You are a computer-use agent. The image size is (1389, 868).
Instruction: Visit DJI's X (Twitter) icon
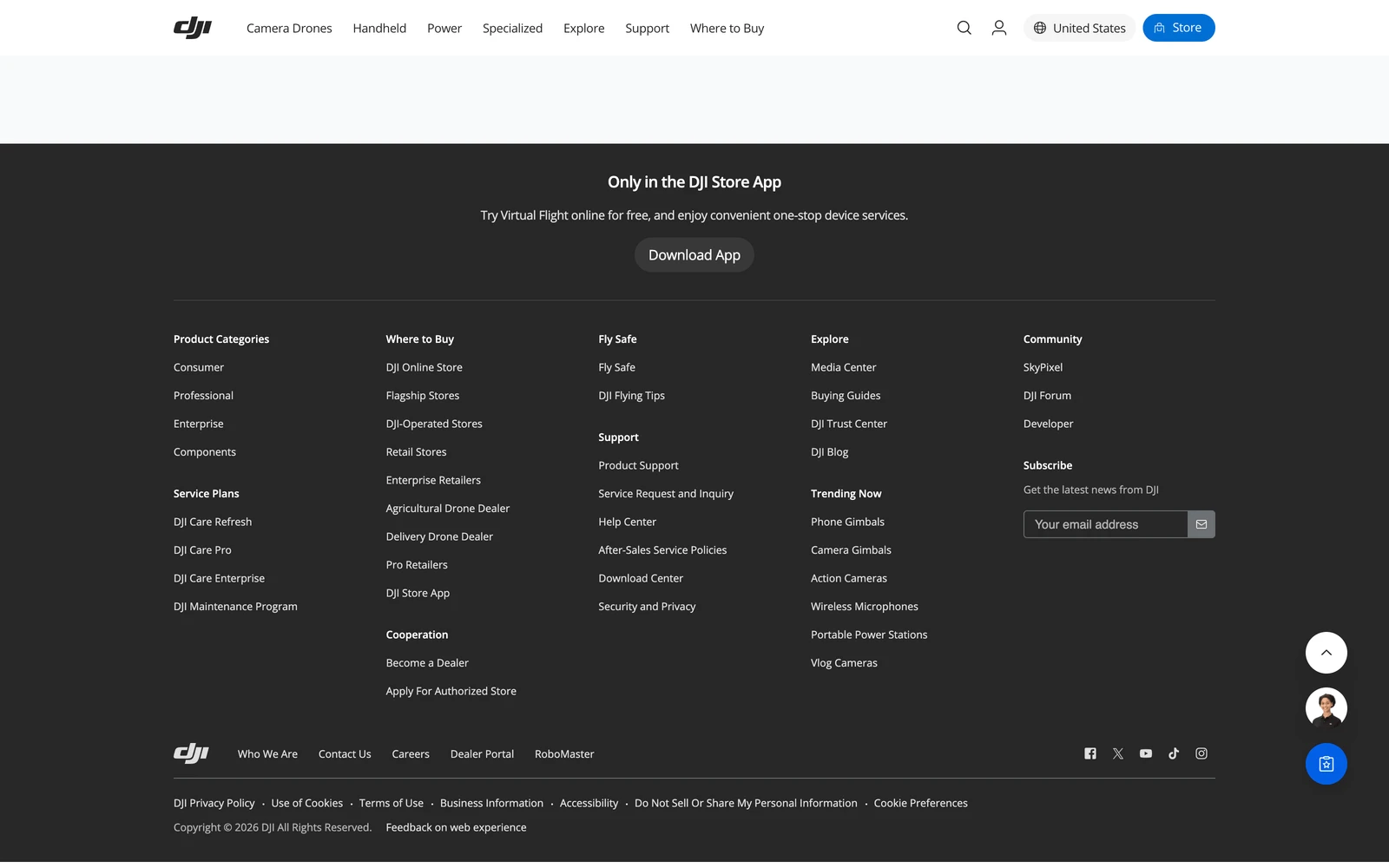1118,753
